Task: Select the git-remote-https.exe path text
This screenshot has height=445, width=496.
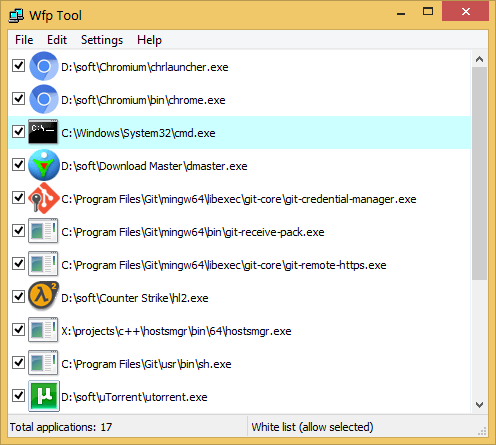Action: coord(224,265)
